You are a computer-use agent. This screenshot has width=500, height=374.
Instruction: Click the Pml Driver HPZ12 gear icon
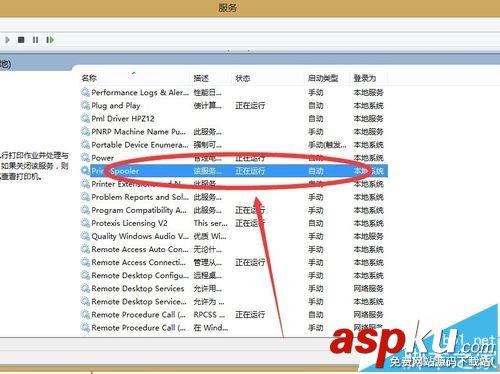click(85, 118)
